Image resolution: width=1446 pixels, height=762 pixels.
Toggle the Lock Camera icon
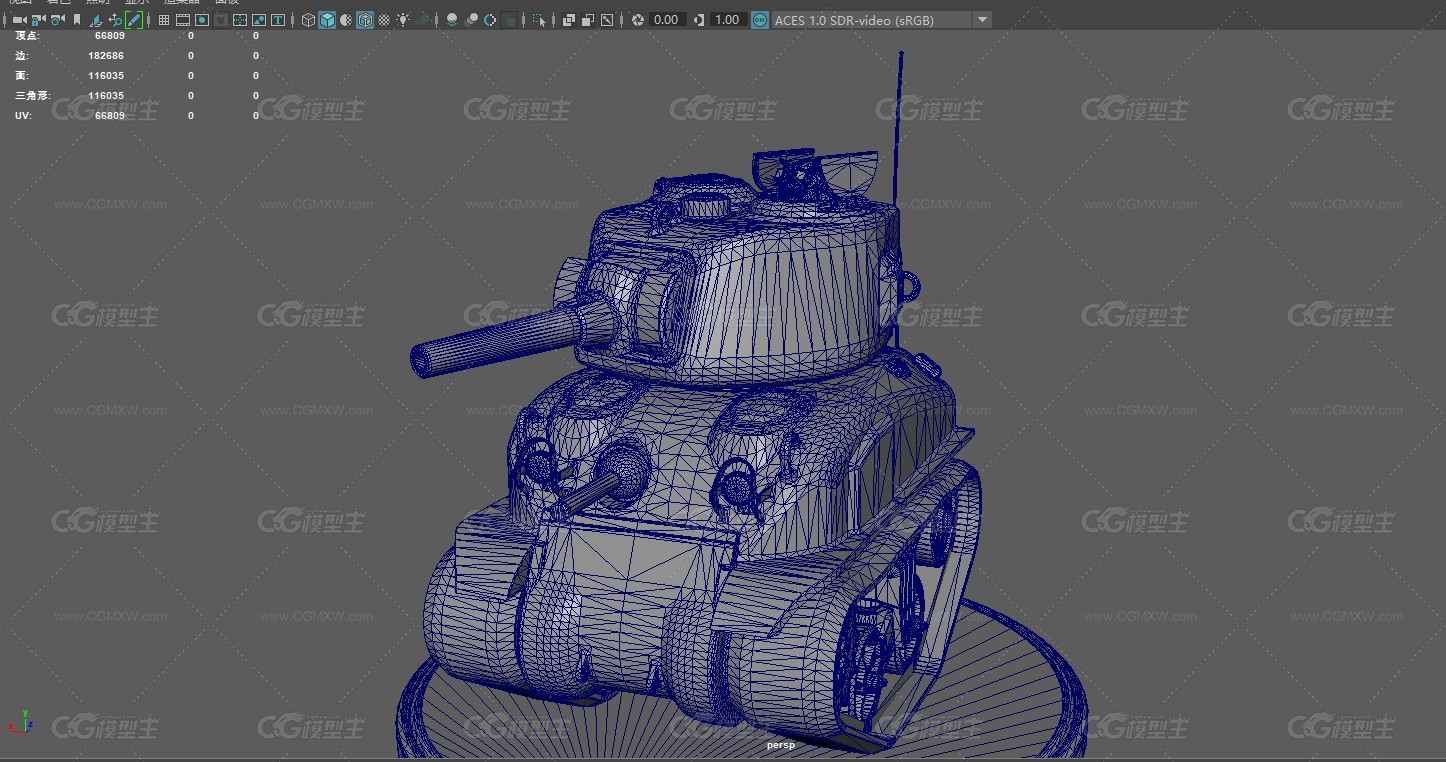38,20
